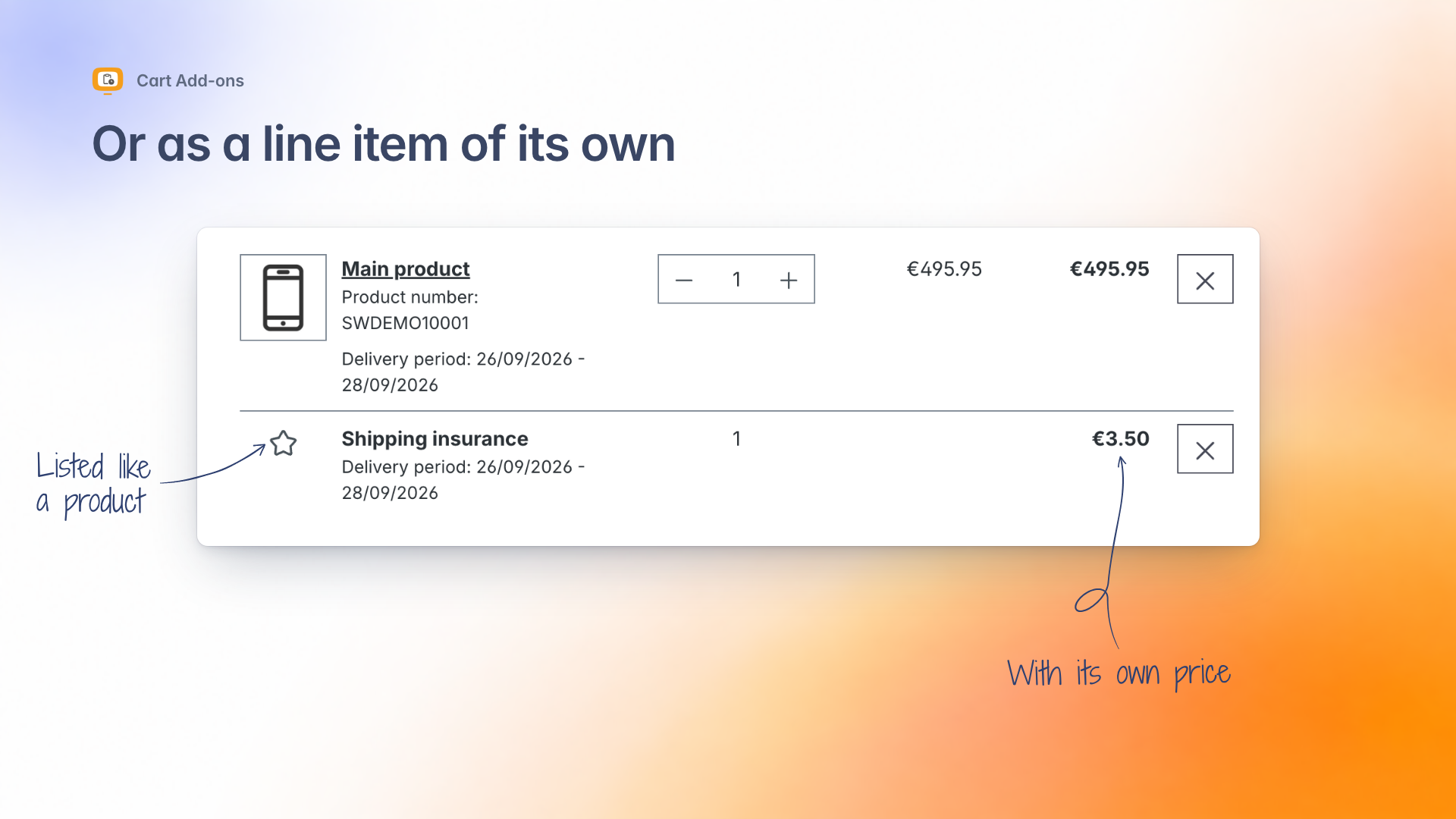The width and height of the screenshot is (1456, 819).
Task: Click the smartphone product image
Action: (283, 297)
